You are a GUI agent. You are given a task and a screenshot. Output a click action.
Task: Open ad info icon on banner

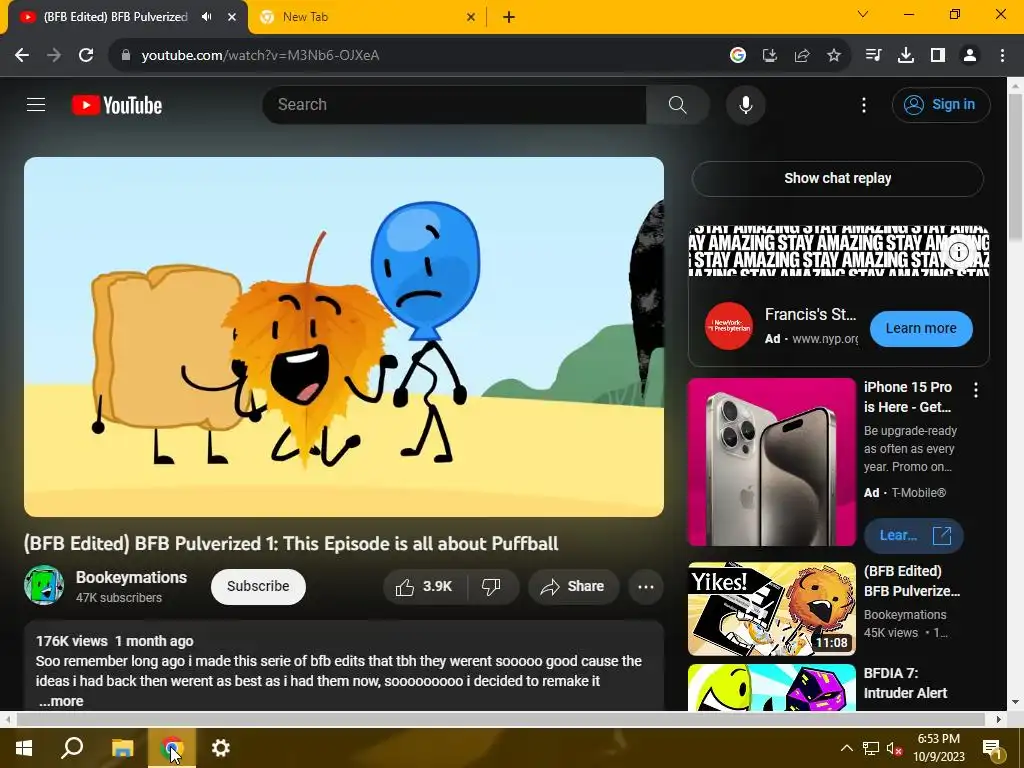coord(958,251)
